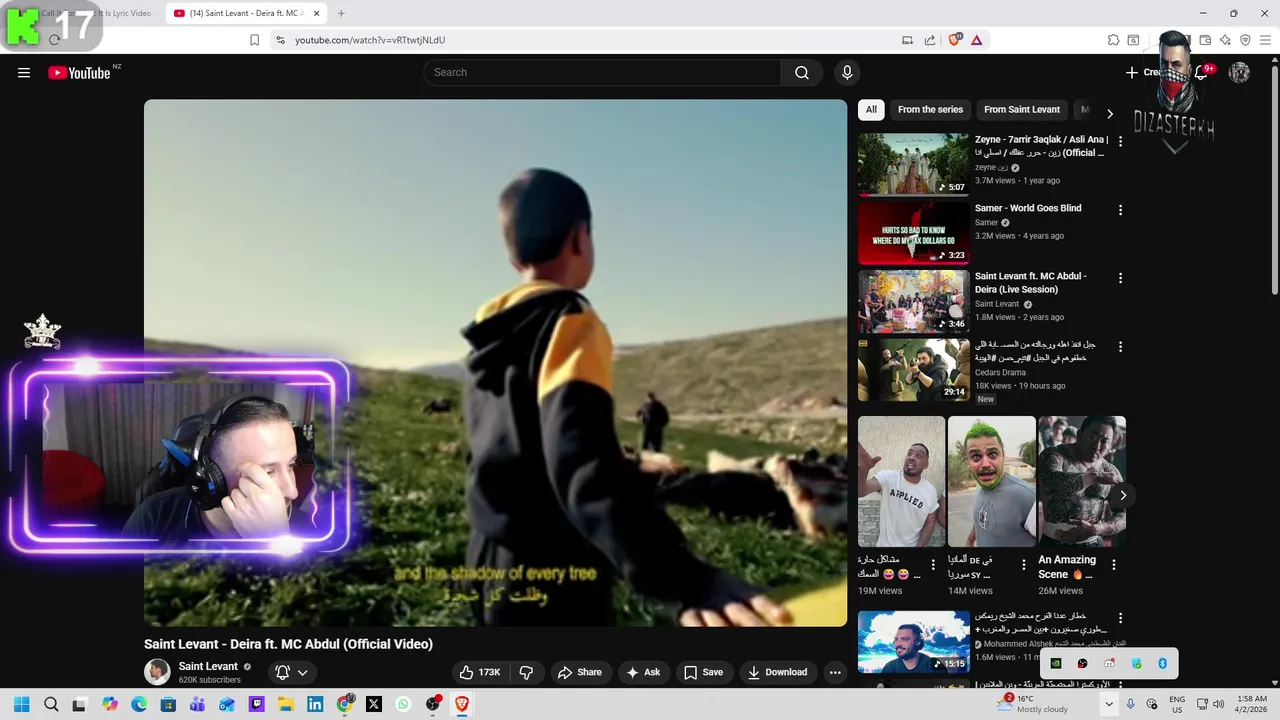Open X app from the taskbar
1280x720 pixels.
[374, 704]
